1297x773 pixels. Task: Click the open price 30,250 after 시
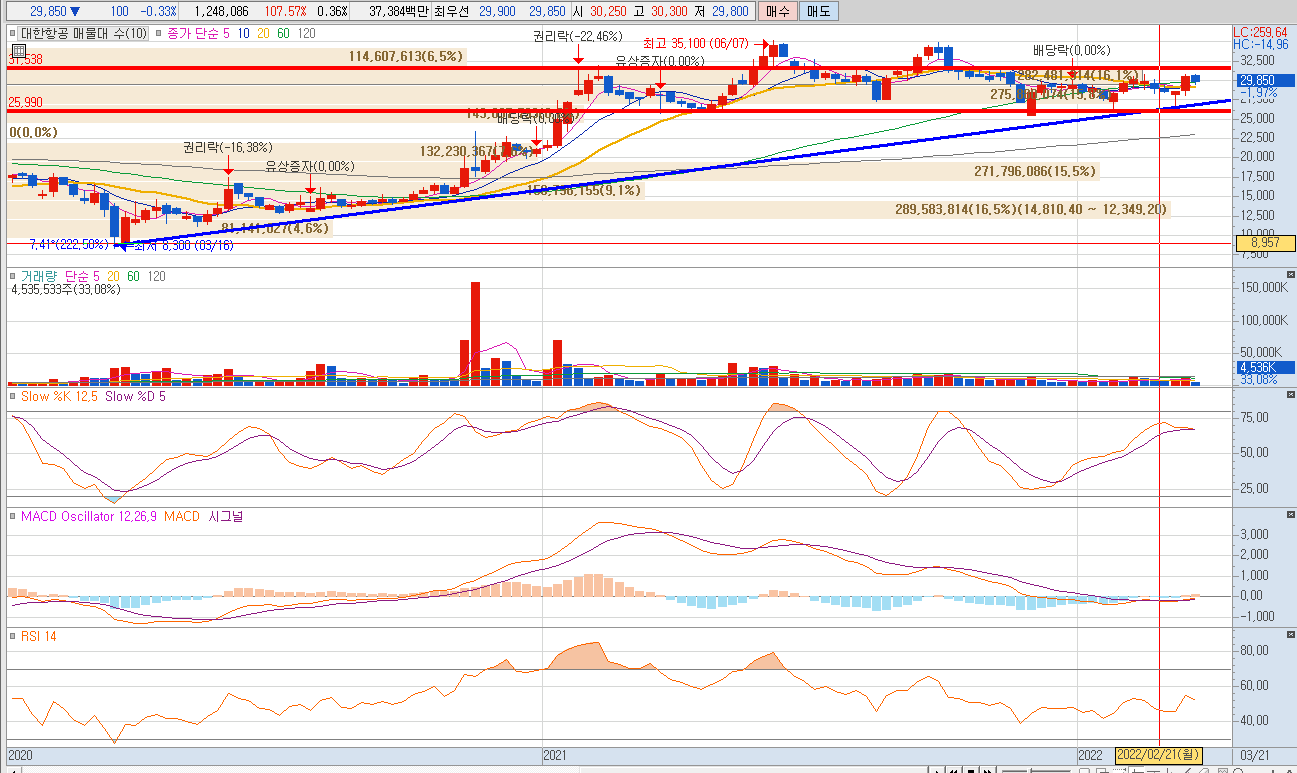pyautogui.click(x=609, y=11)
